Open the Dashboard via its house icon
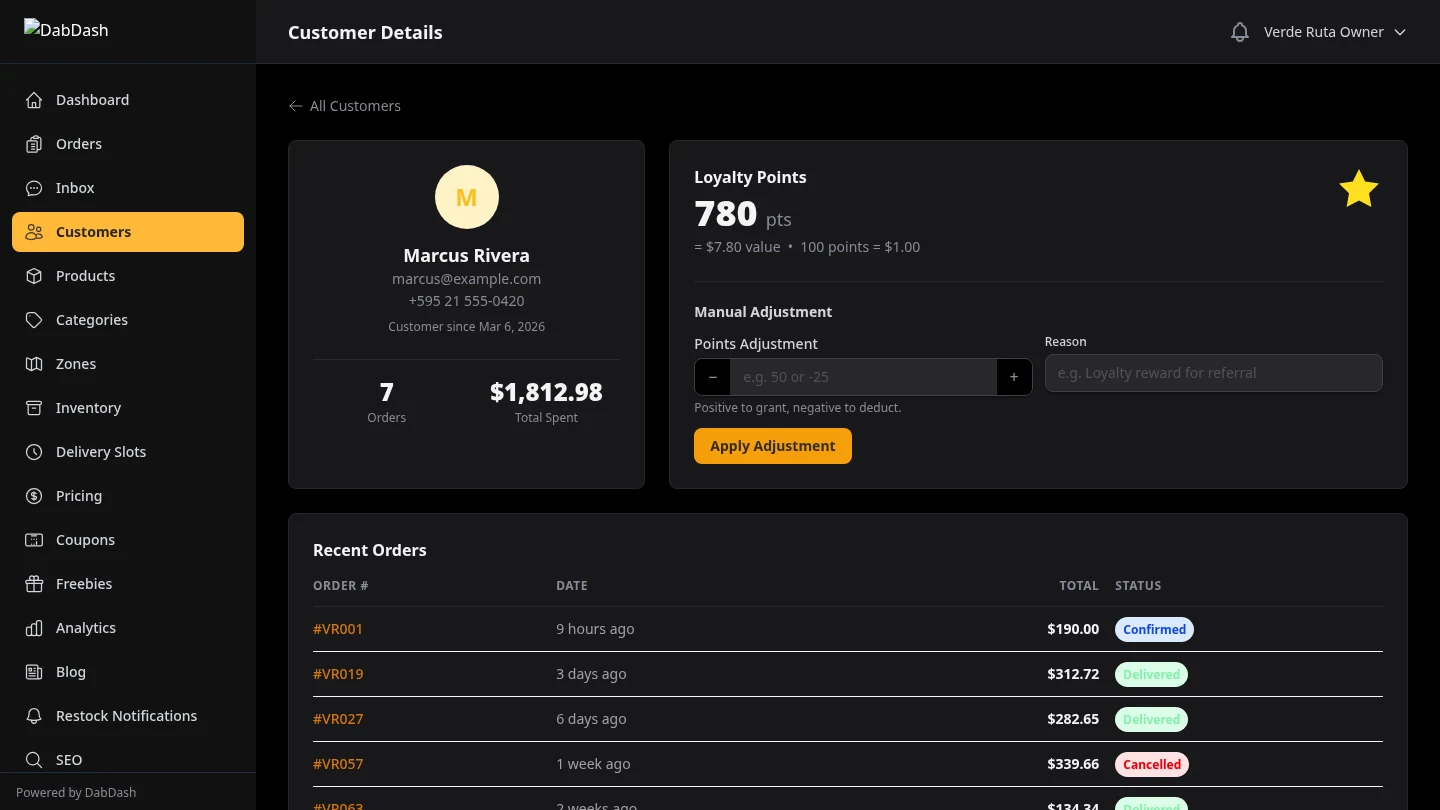The width and height of the screenshot is (1440, 810). (33, 100)
